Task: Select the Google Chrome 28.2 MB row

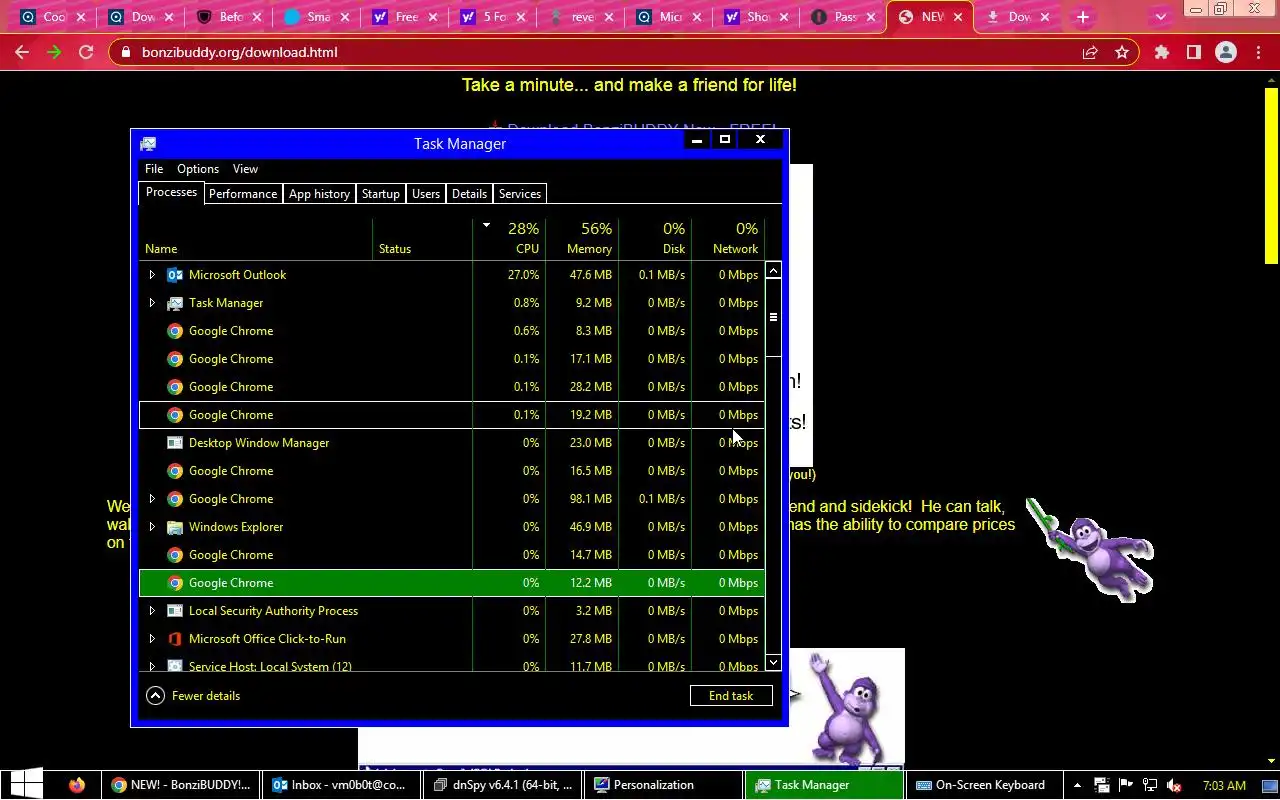Action: pyautogui.click(x=452, y=387)
